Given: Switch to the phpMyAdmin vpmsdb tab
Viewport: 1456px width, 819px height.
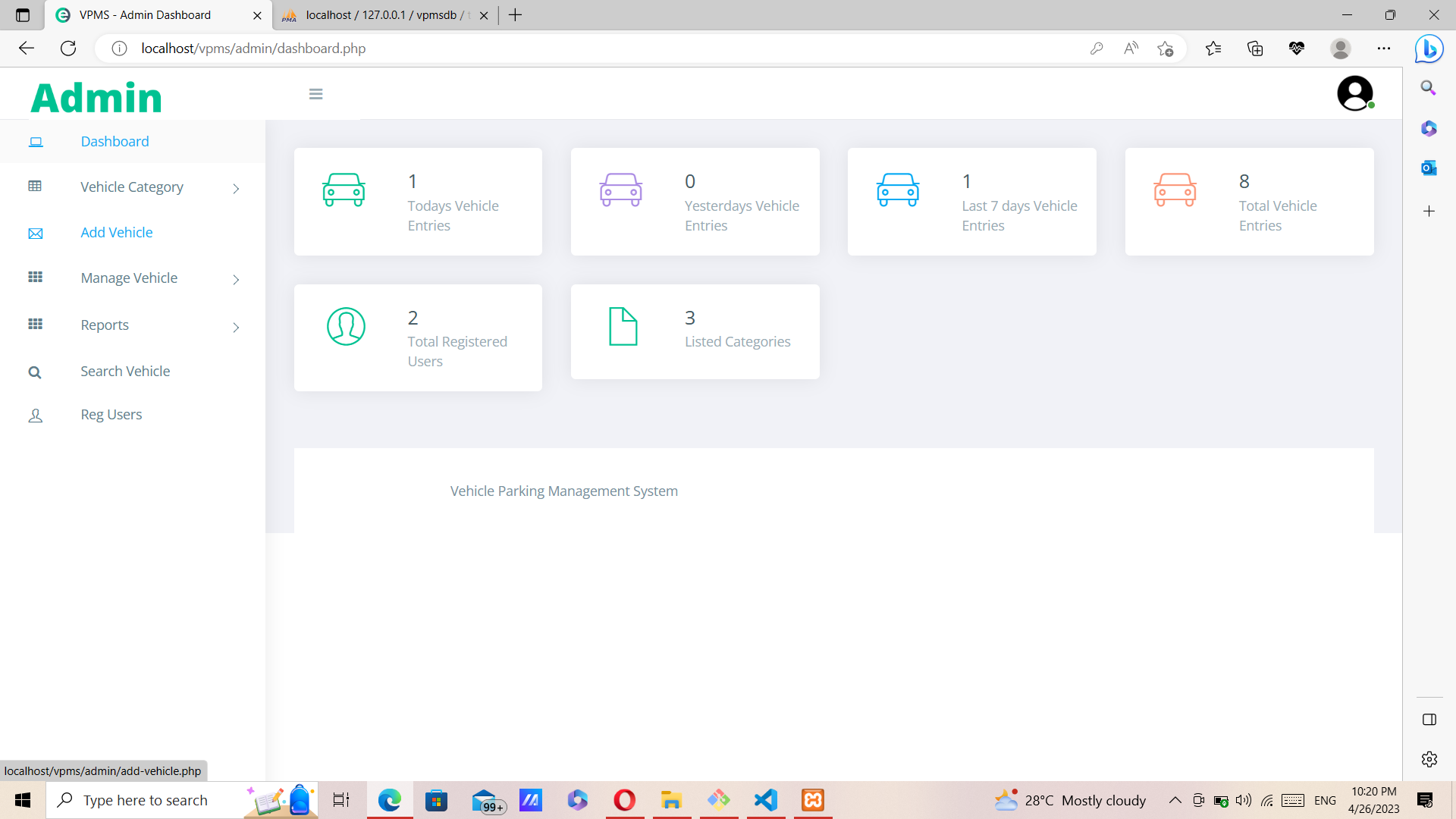Looking at the screenshot, I should (378, 14).
